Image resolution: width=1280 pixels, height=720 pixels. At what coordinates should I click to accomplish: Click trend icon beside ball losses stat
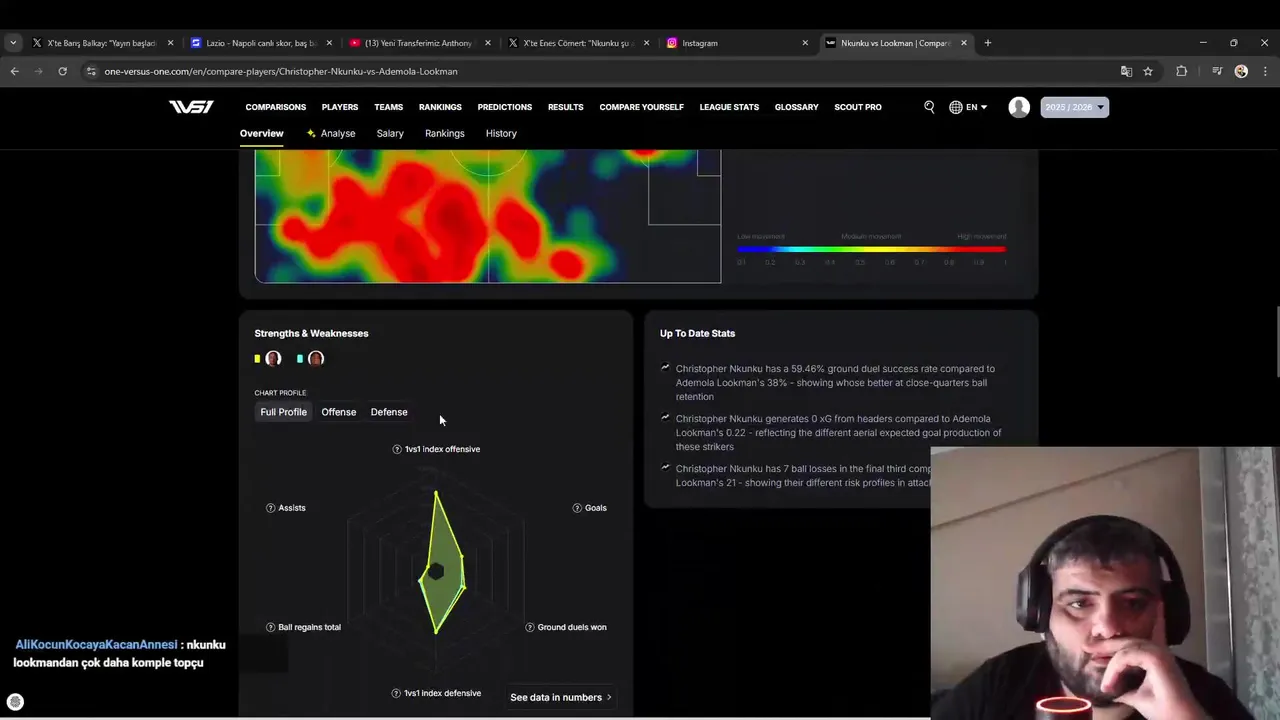665,468
